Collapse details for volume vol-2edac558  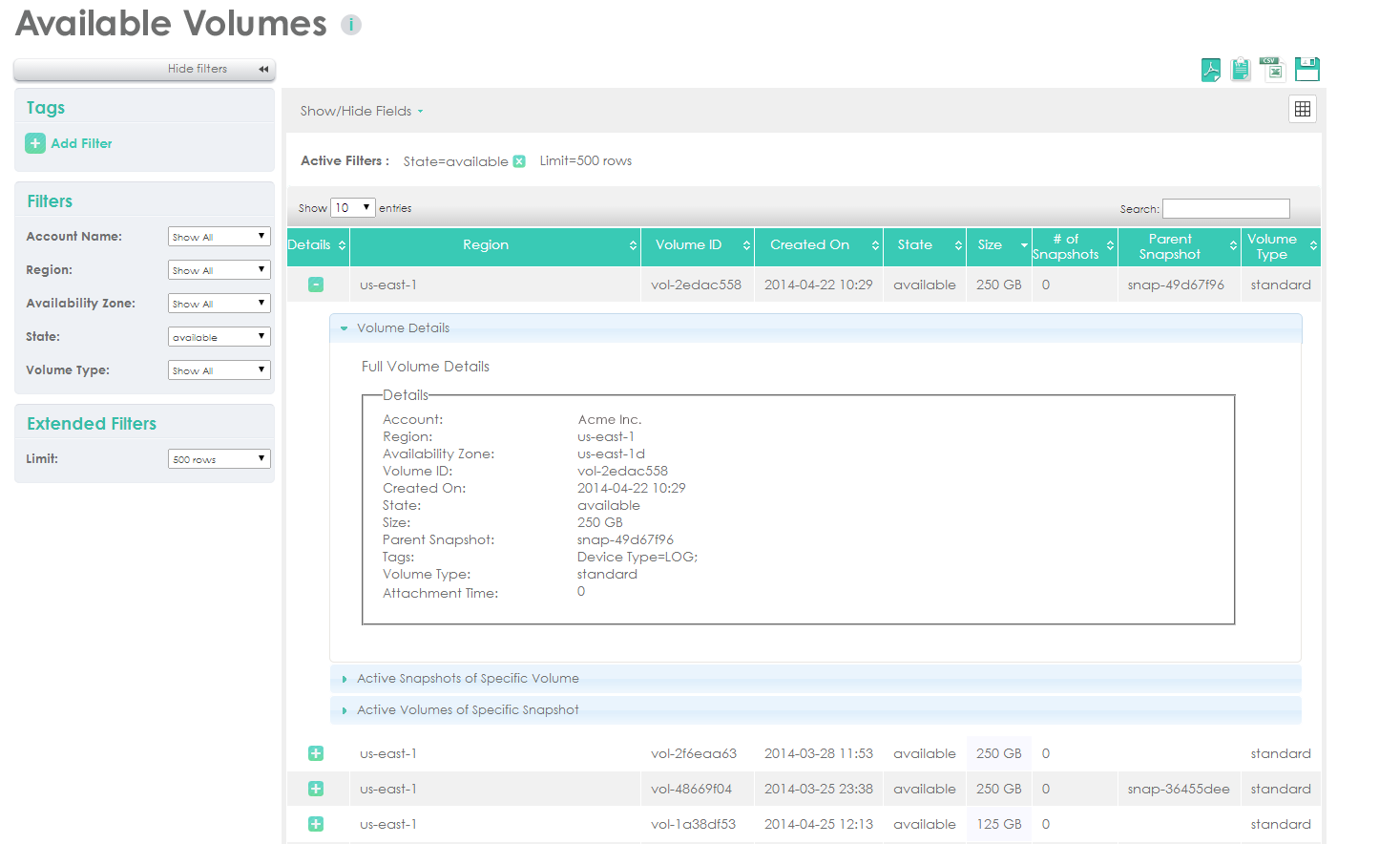click(316, 285)
